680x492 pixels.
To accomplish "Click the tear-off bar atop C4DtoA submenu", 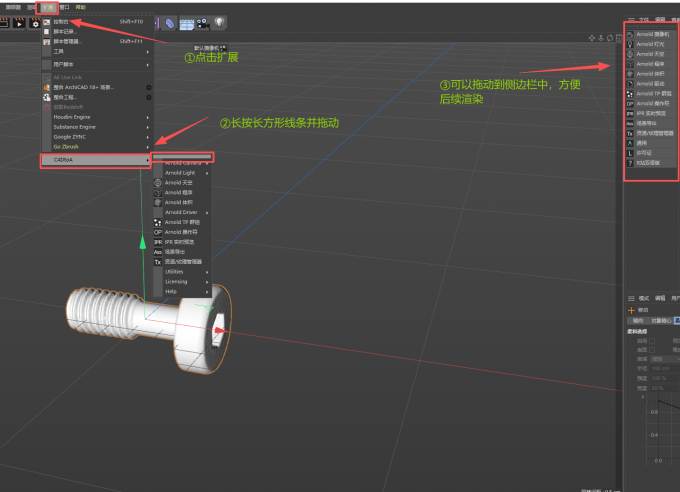I will 183,157.
